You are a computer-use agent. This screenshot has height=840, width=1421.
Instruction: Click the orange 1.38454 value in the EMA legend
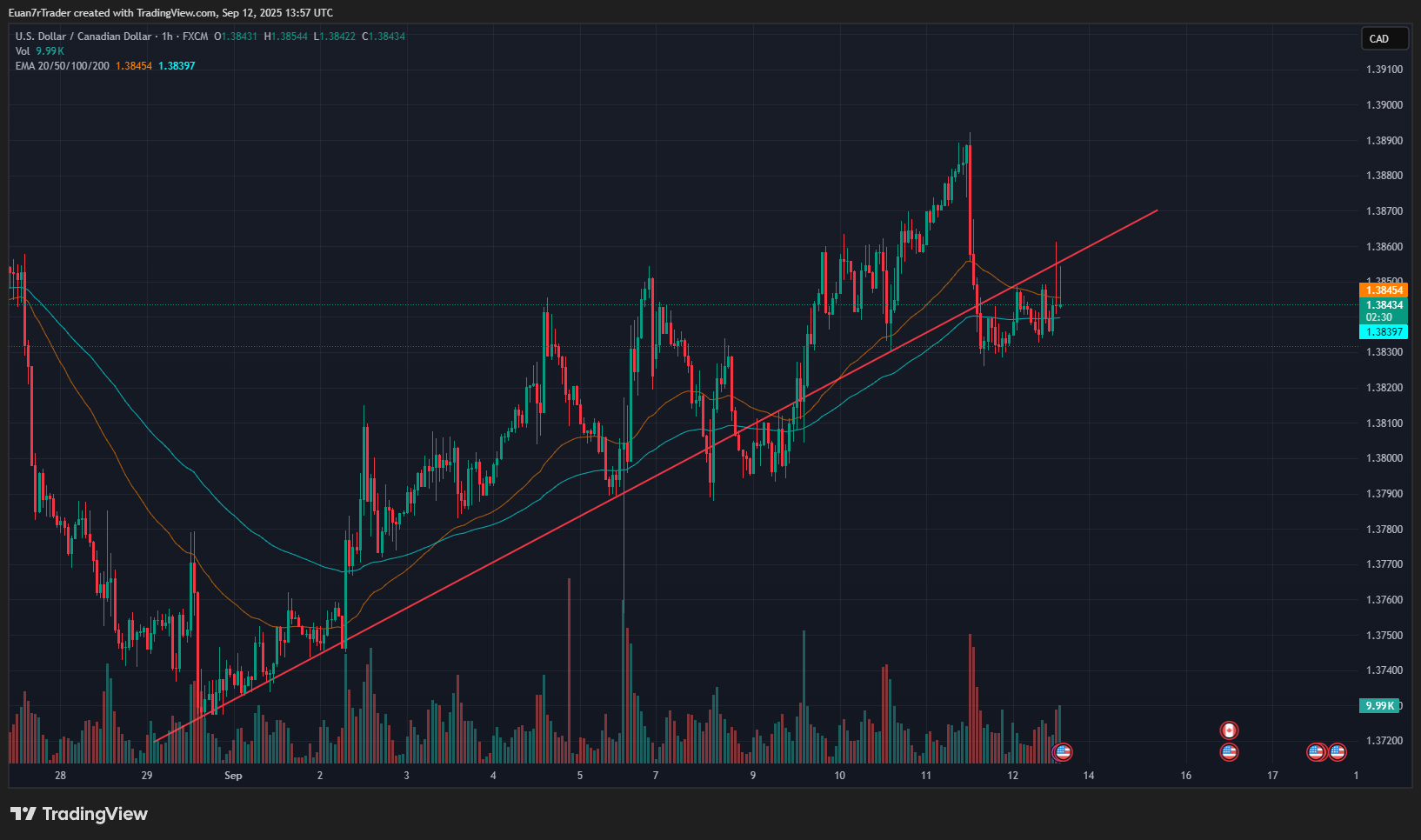[x=134, y=66]
